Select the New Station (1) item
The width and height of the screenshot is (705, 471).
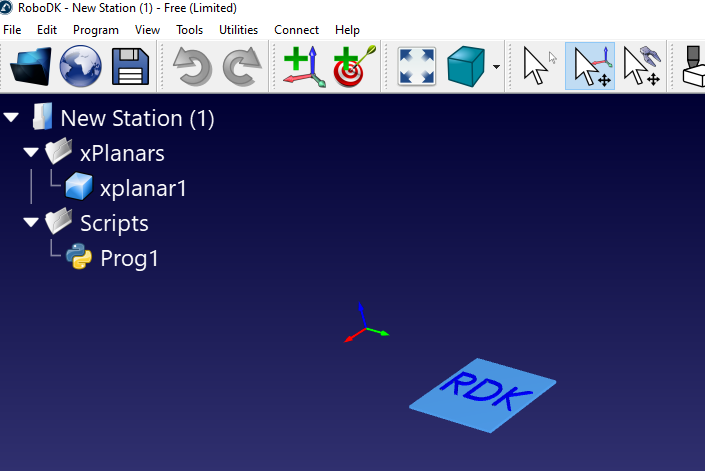pyautogui.click(x=137, y=118)
